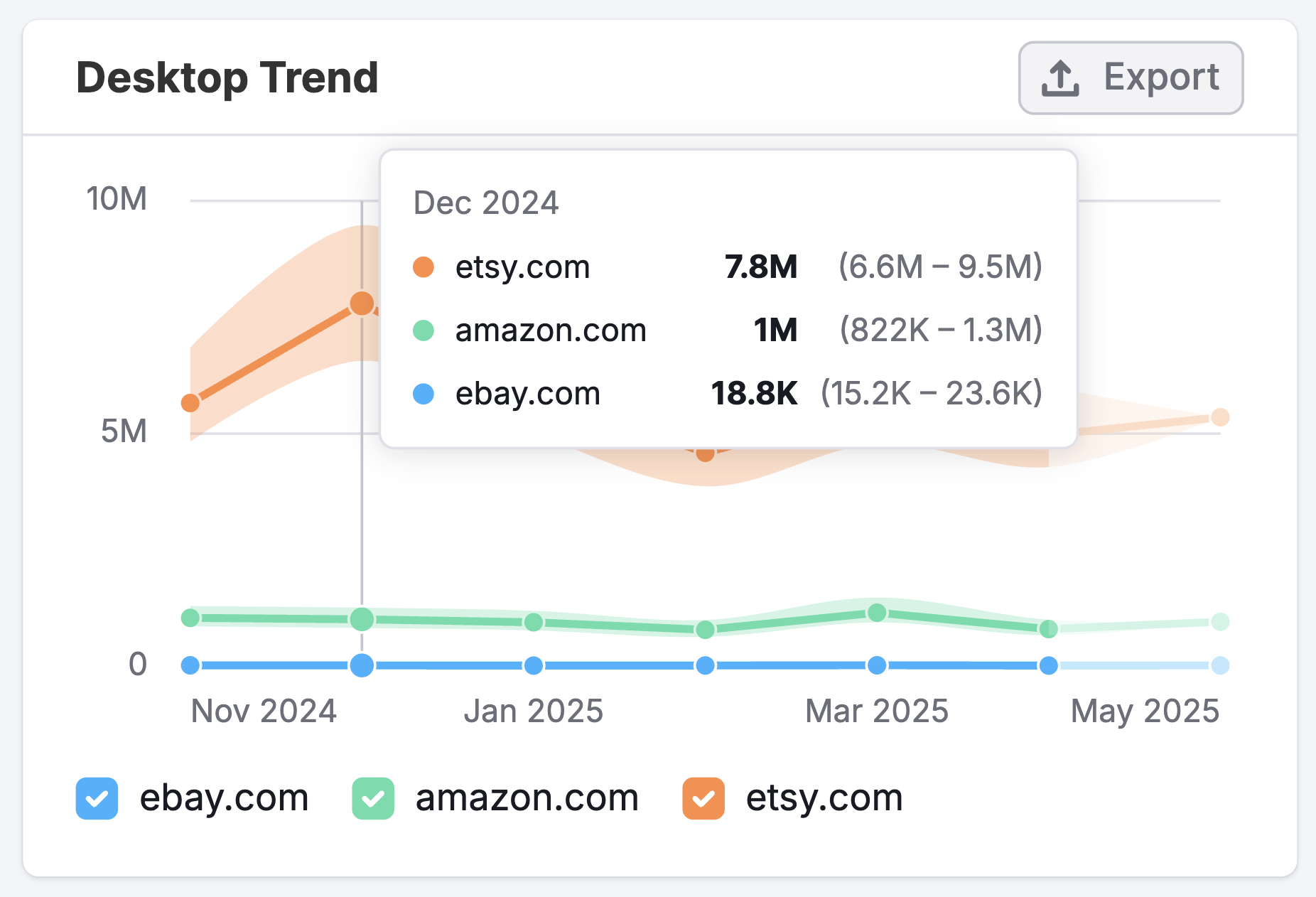Select amazon.com data point for Jan 2025
The image size is (1316, 897).
pos(534,623)
